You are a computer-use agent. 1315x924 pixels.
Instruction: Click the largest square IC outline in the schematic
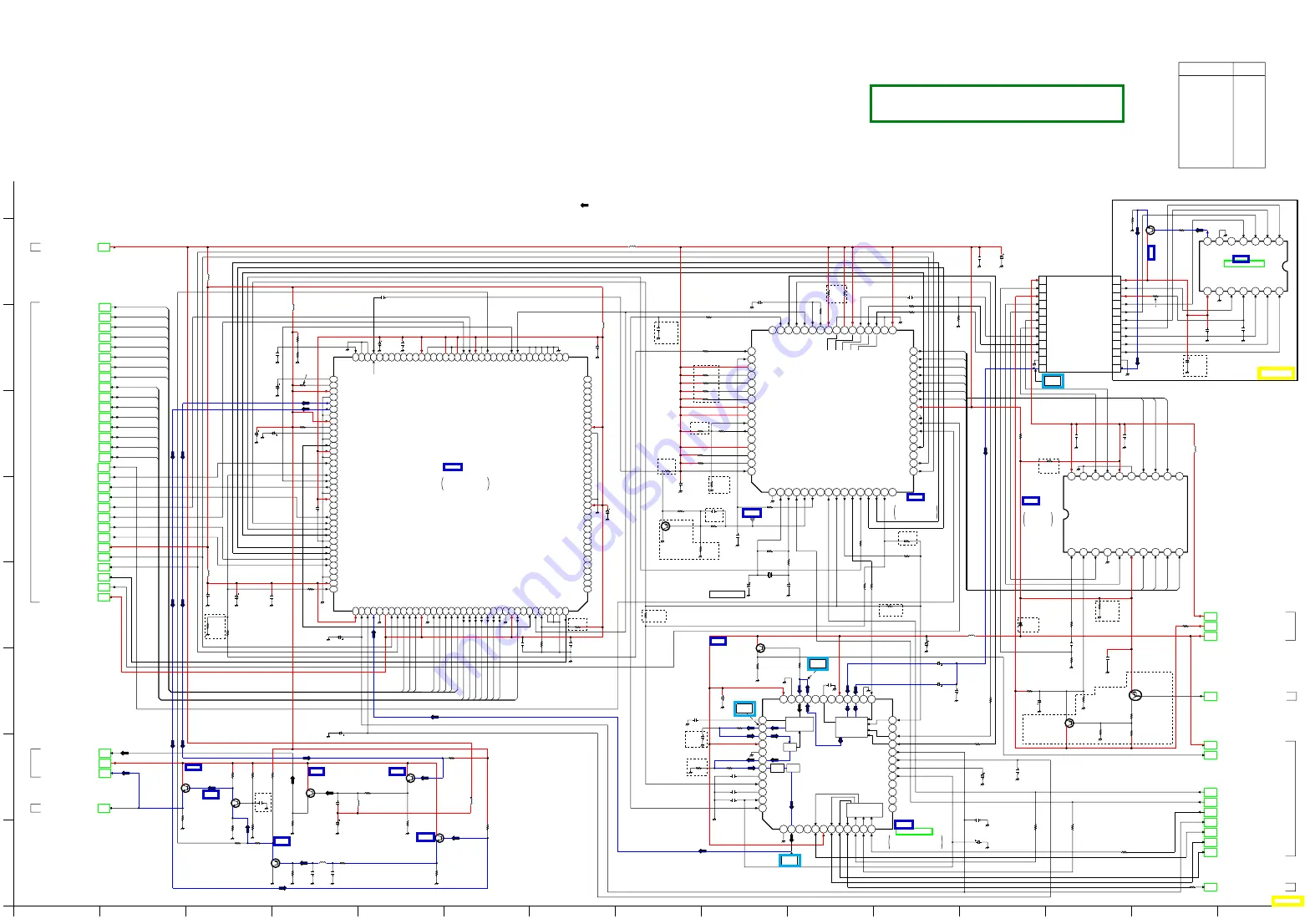coord(460,484)
